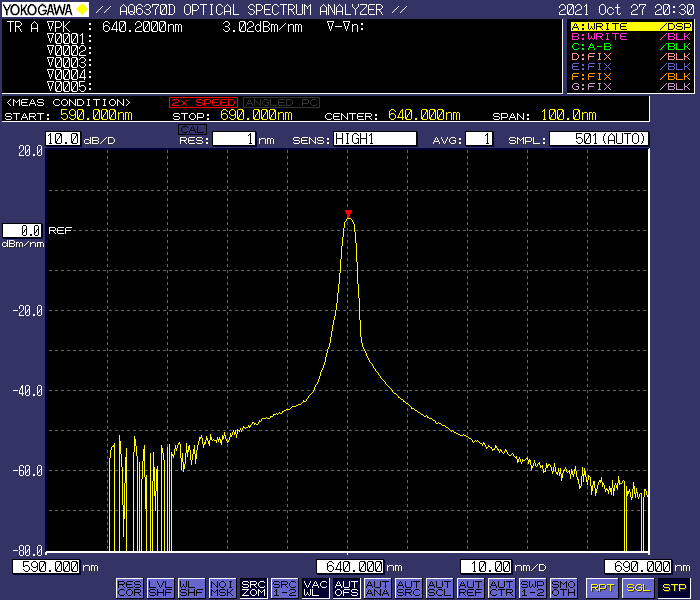Image resolution: width=700 pixels, height=600 pixels.
Task: Edit the 590.000 nm axis start field
Action: 46,567
